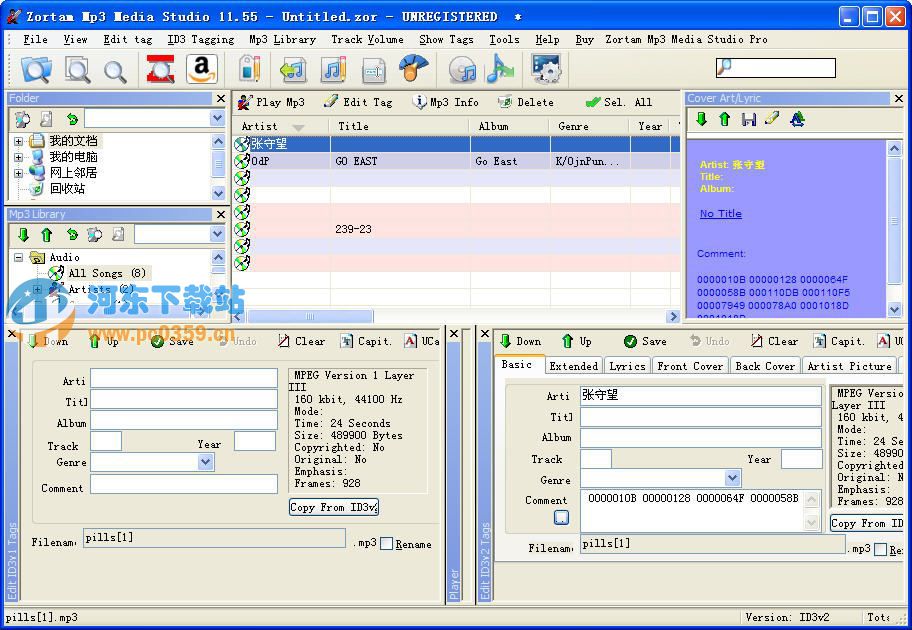This screenshot has width=912, height=630.
Task: Click the red Zortam tagging icon in toolbar
Action: pyautogui.click(x=163, y=69)
